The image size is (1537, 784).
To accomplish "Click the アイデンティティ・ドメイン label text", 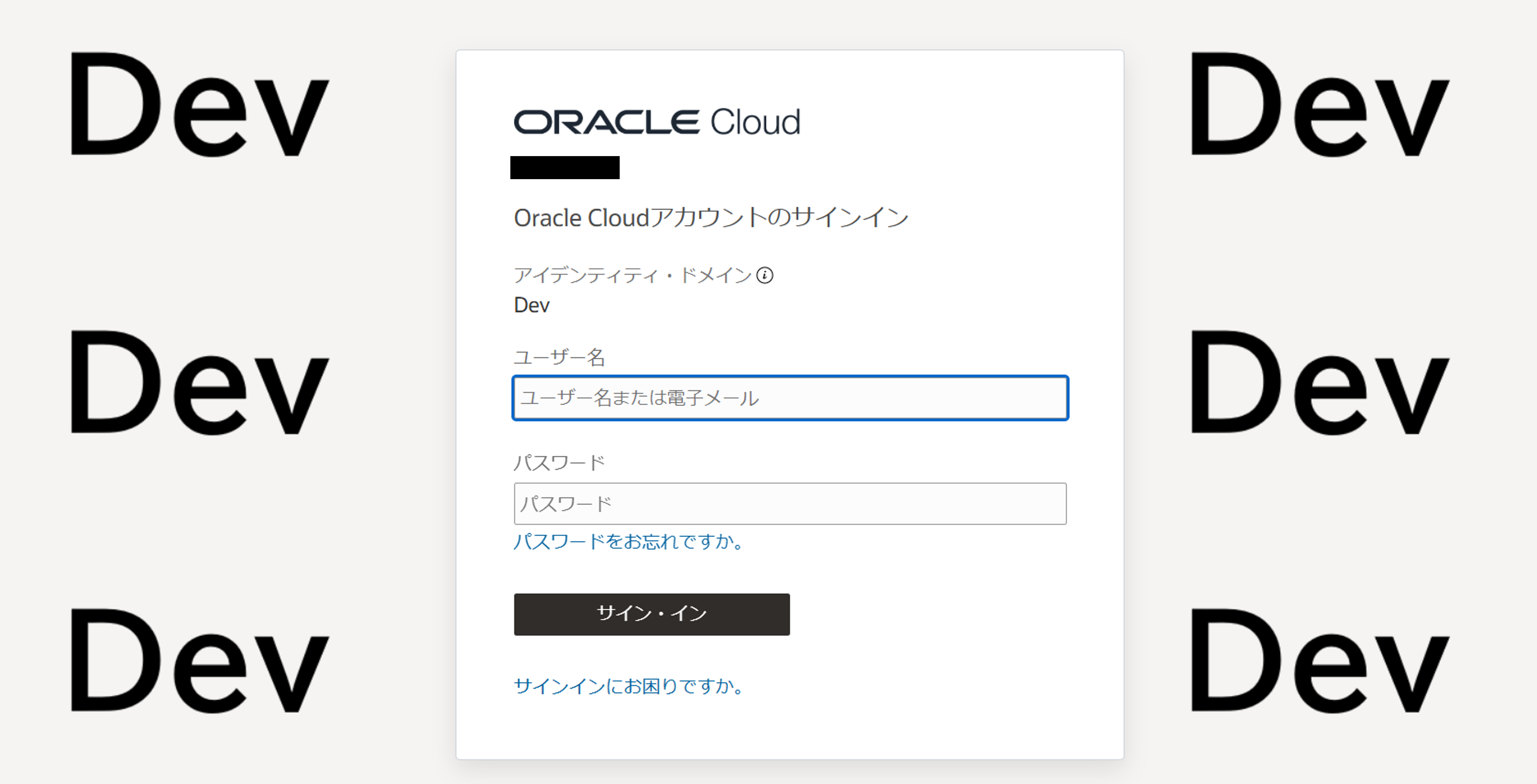I will click(x=633, y=275).
